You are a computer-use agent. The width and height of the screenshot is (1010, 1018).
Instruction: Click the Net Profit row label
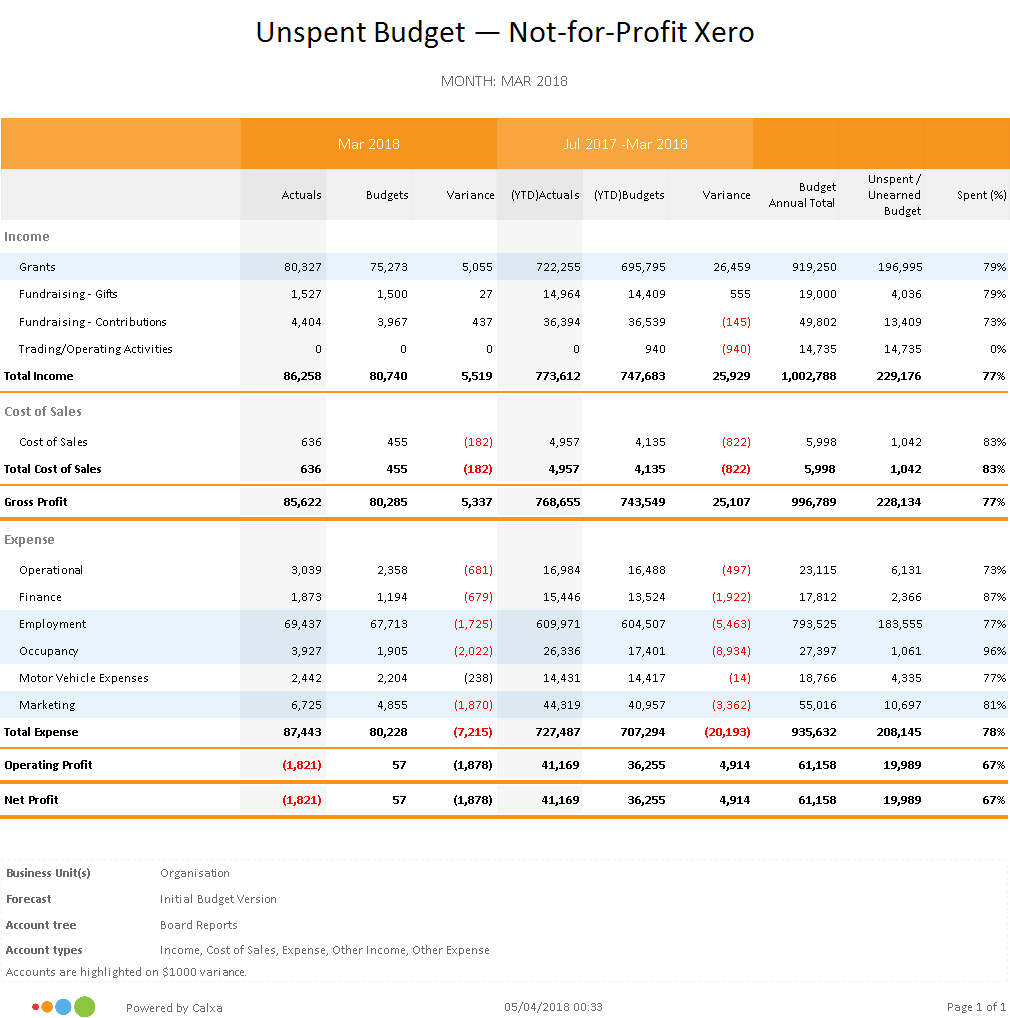click(31, 800)
